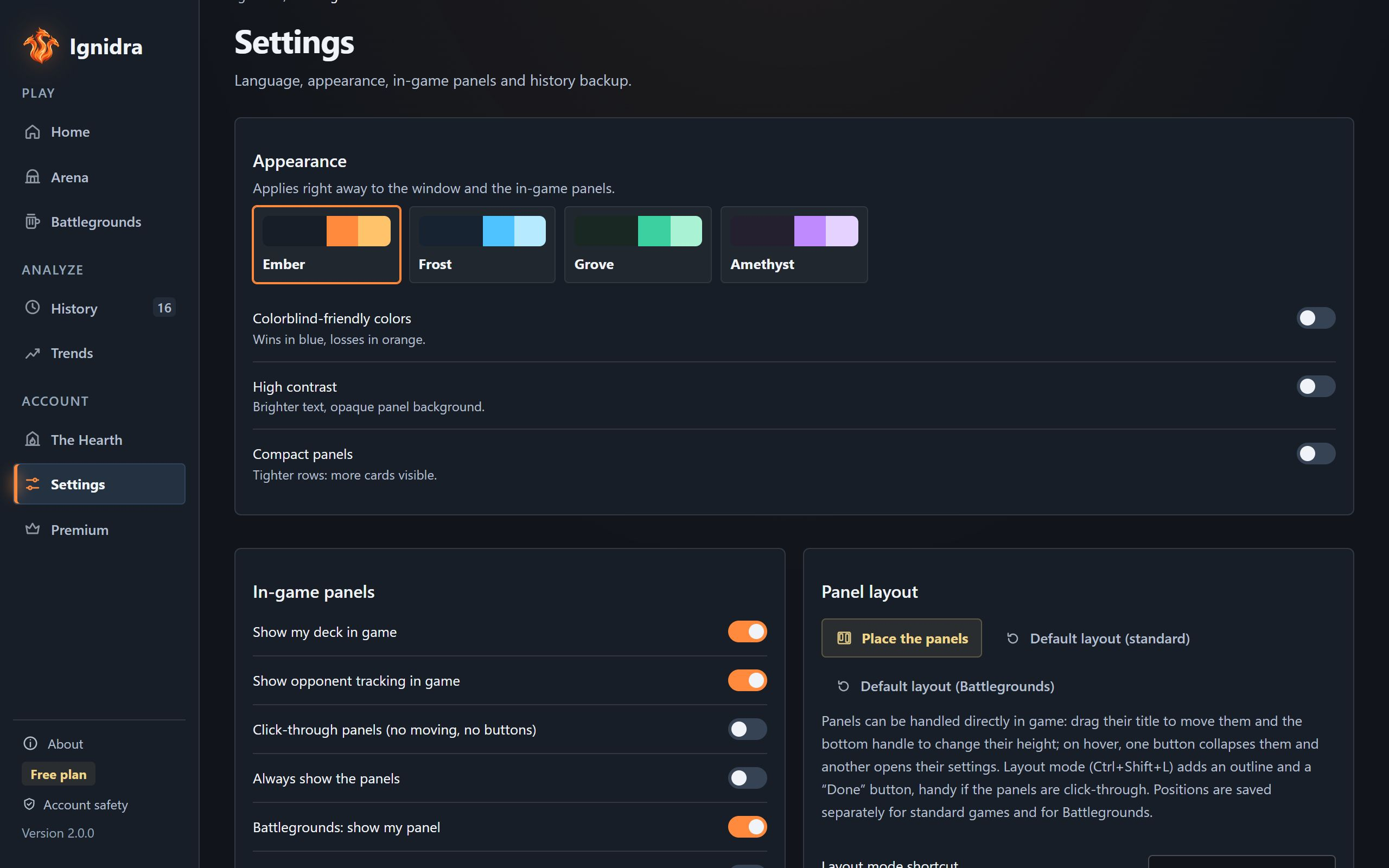Go to Arena page

pos(99,177)
